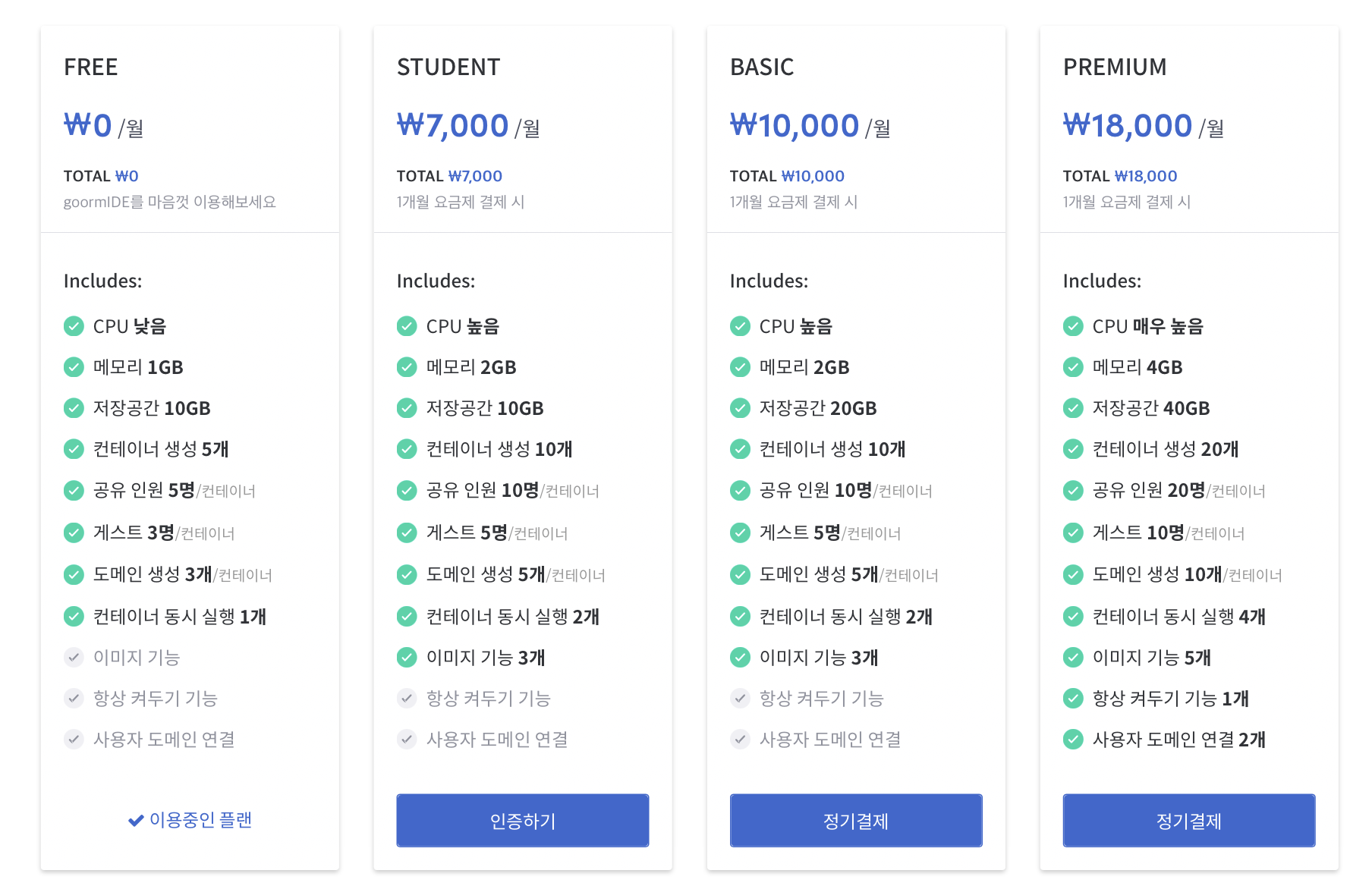The width and height of the screenshot is (1372, 886).
Task: Click gray check icon beside STUDENT 항상 켜두기 기능
Action: pos(407,698)
